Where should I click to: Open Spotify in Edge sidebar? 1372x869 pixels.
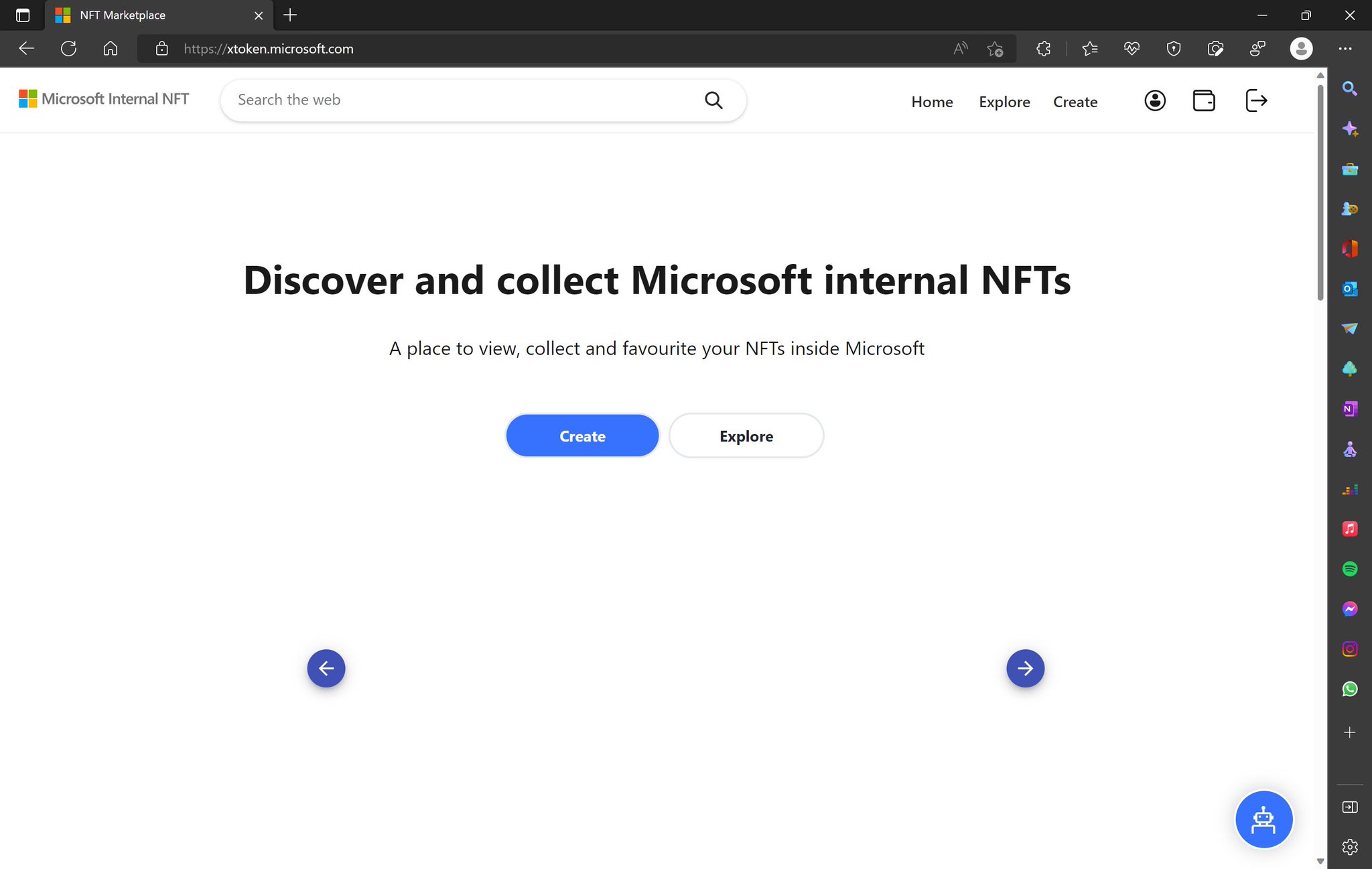(1349, 569)
